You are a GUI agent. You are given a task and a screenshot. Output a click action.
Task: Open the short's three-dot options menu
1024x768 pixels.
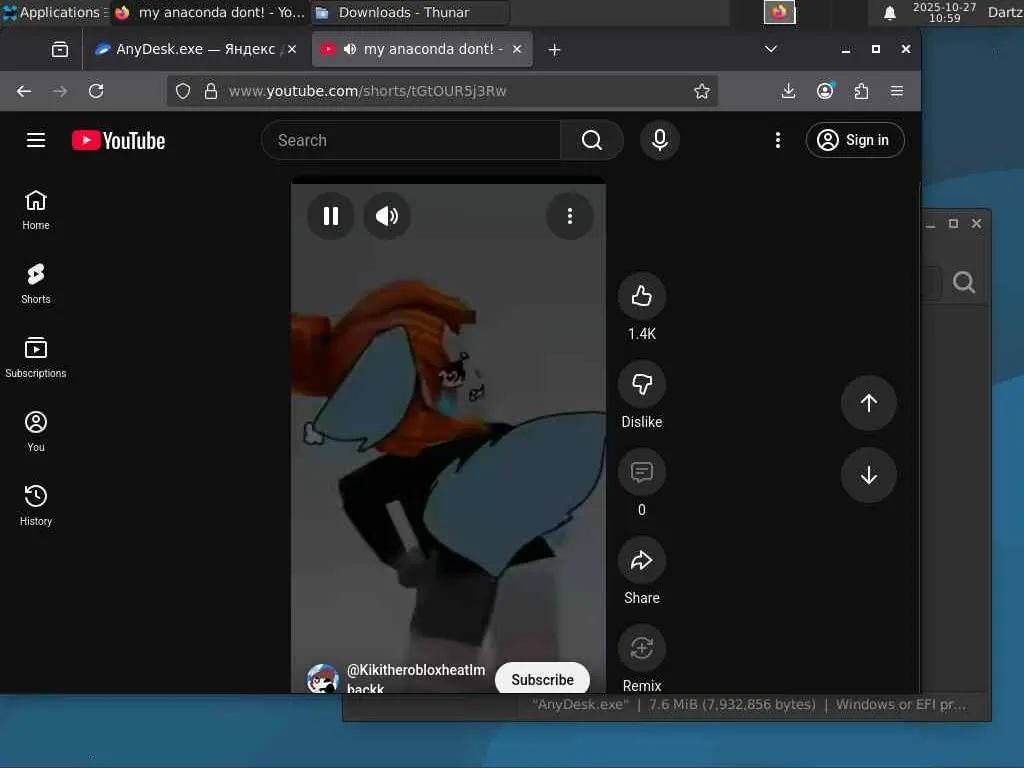(570, 216)
